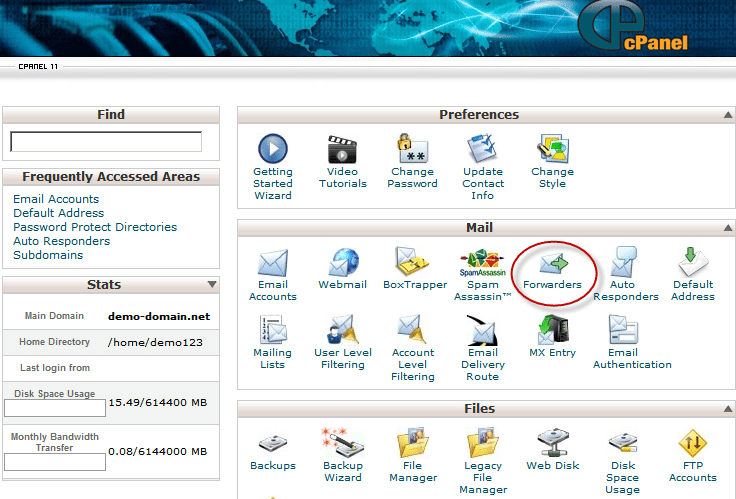Open the Getting Started Wizard icon
The image size is (736, 499).
click(x=273, y=148)
